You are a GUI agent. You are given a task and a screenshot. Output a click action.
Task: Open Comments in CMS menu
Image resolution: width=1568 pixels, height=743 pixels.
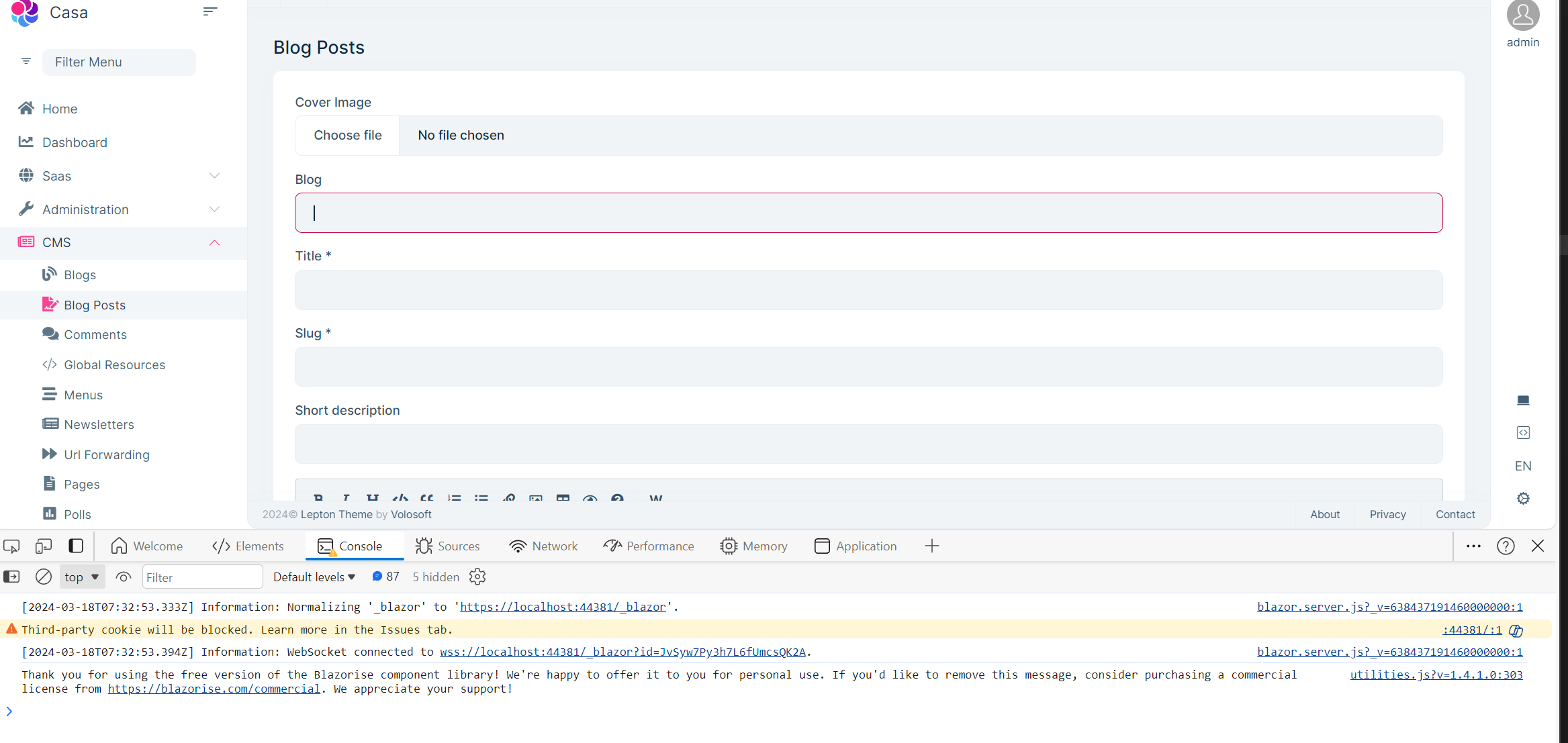pyautogui.click(x=95, y=334)
